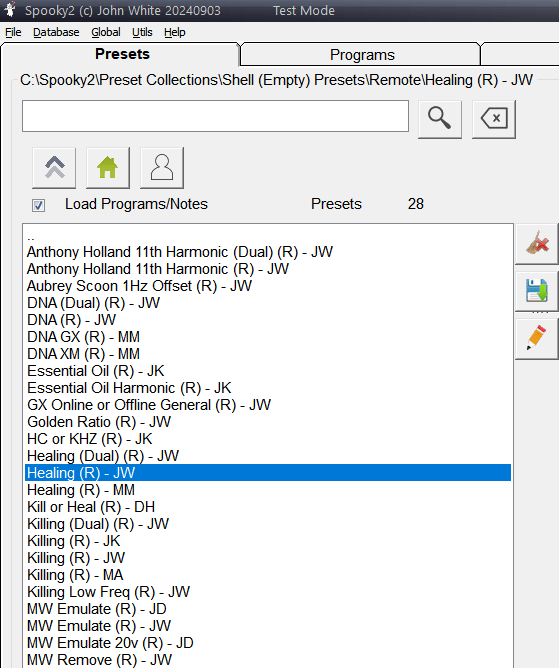Click the magnifying glass search icon
Viewport: 559px width, 668px height.
coord(440,119)
